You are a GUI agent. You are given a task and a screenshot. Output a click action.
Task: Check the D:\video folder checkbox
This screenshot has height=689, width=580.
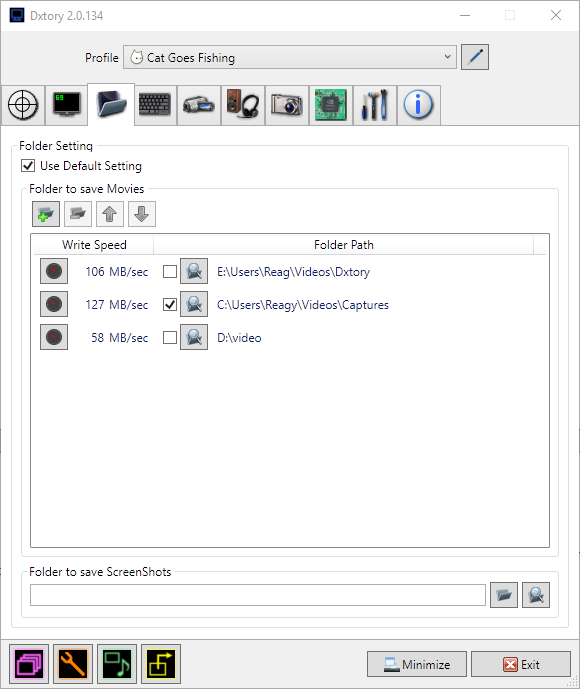[x=170, y=337]
